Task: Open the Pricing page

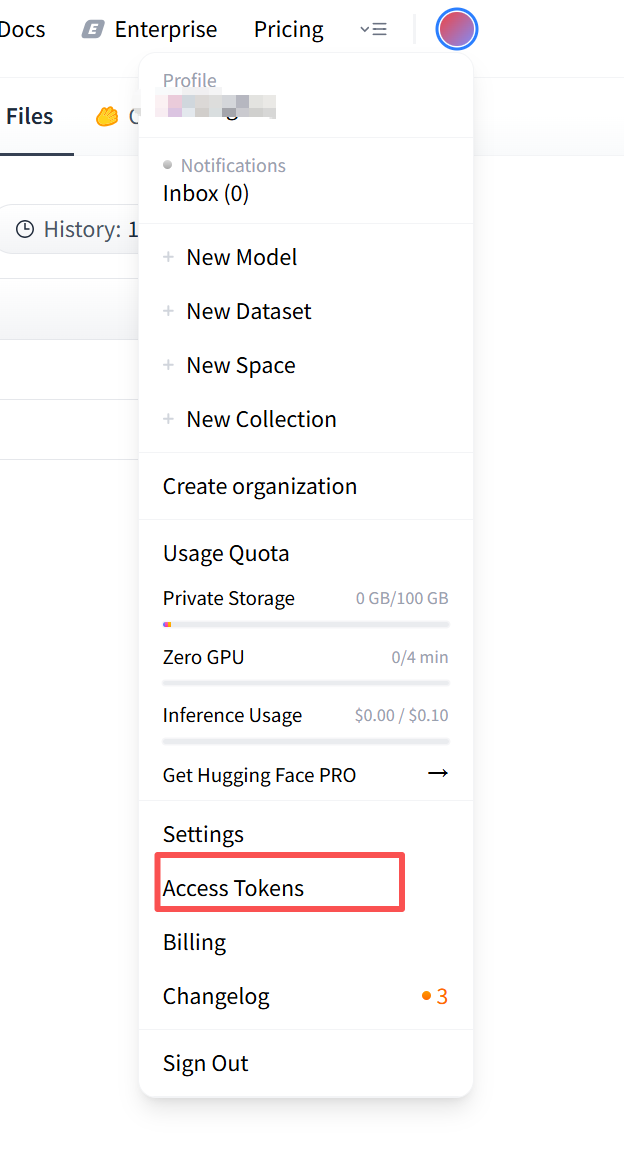Action: (288, 30)
